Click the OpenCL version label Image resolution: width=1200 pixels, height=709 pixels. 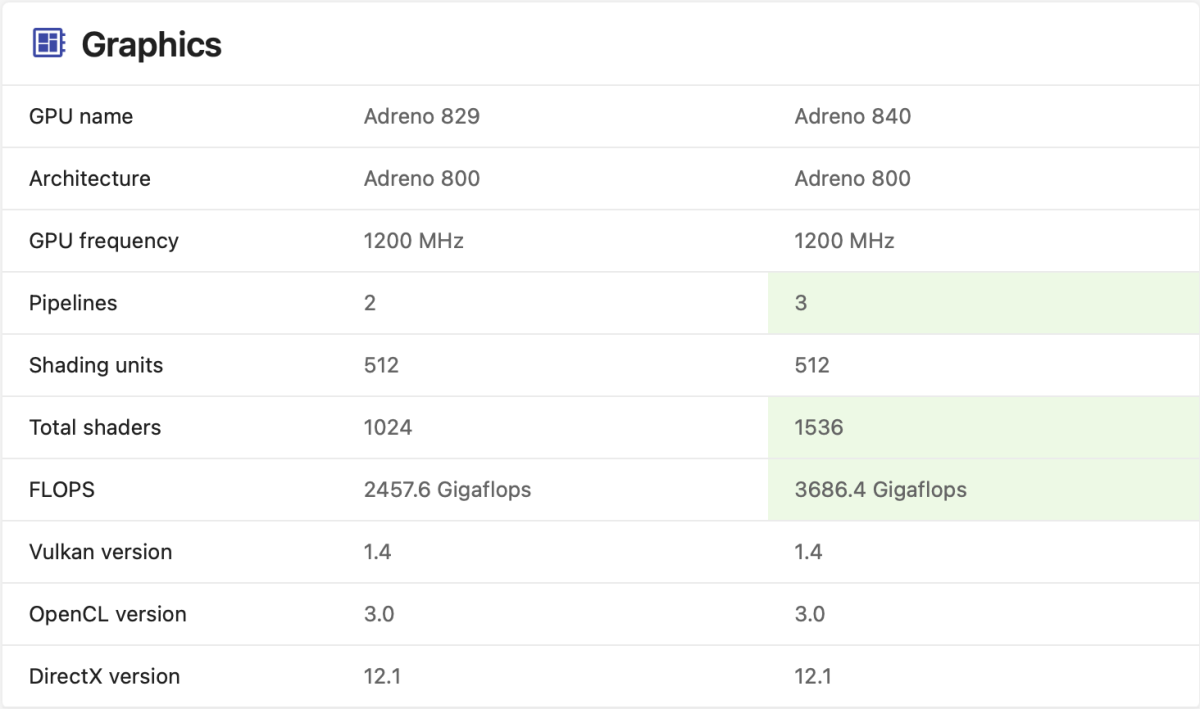click(x=108, y=613)
